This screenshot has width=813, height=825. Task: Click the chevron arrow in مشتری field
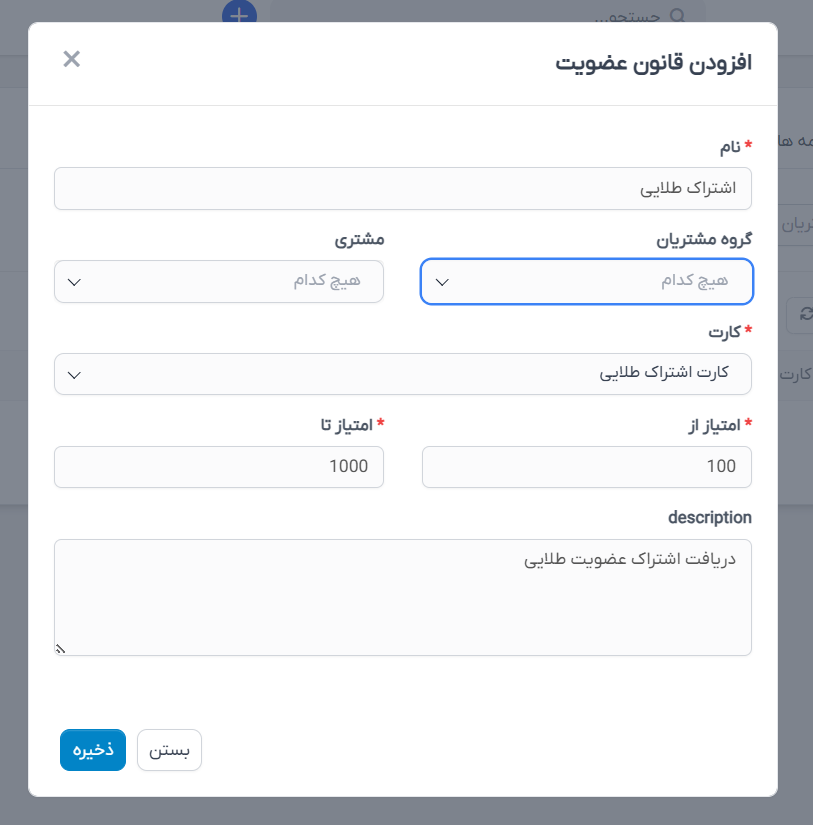[74, 282]
